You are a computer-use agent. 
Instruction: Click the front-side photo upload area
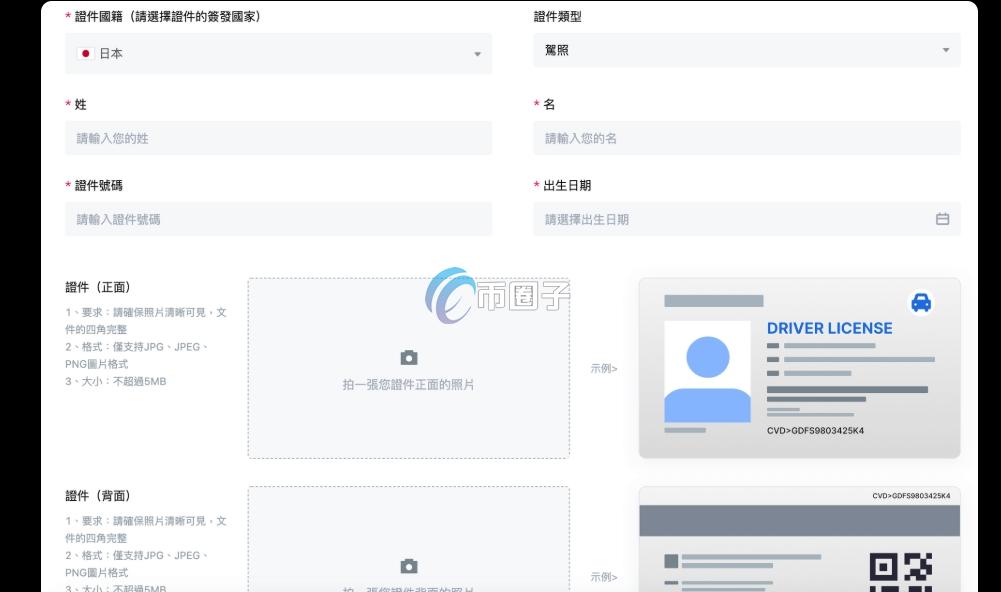click(x=408, y=368)
